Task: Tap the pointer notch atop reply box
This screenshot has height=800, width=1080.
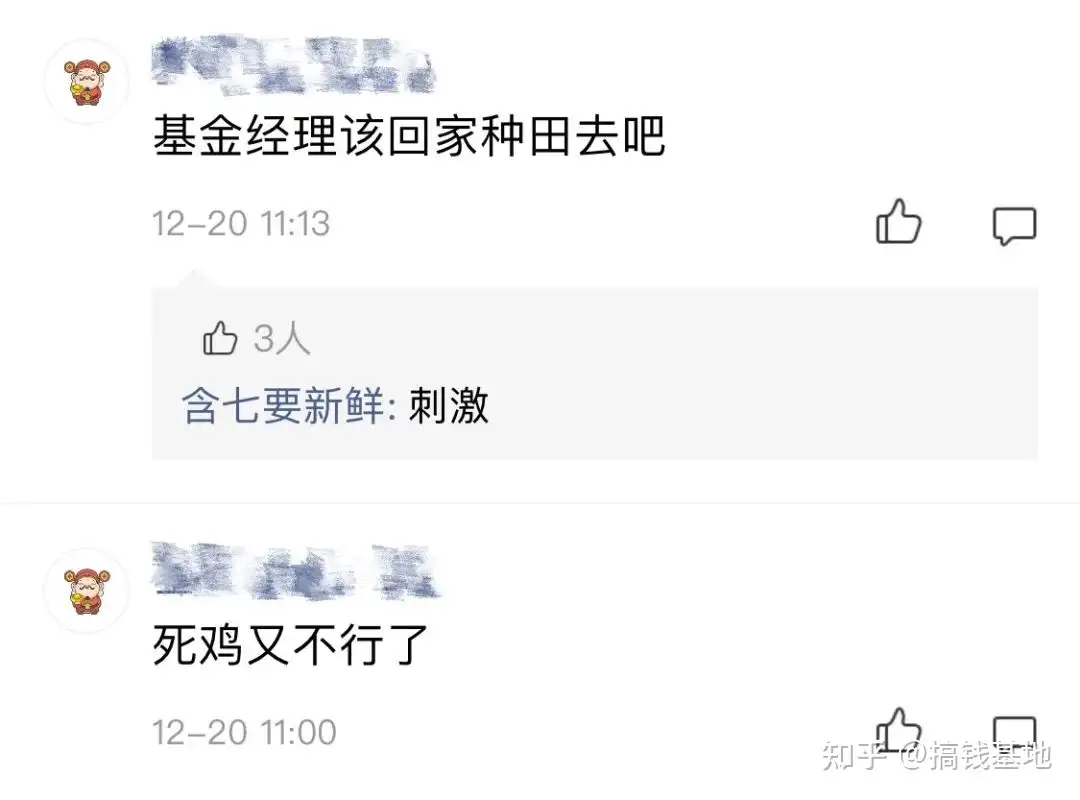Action: coord(194,279)
